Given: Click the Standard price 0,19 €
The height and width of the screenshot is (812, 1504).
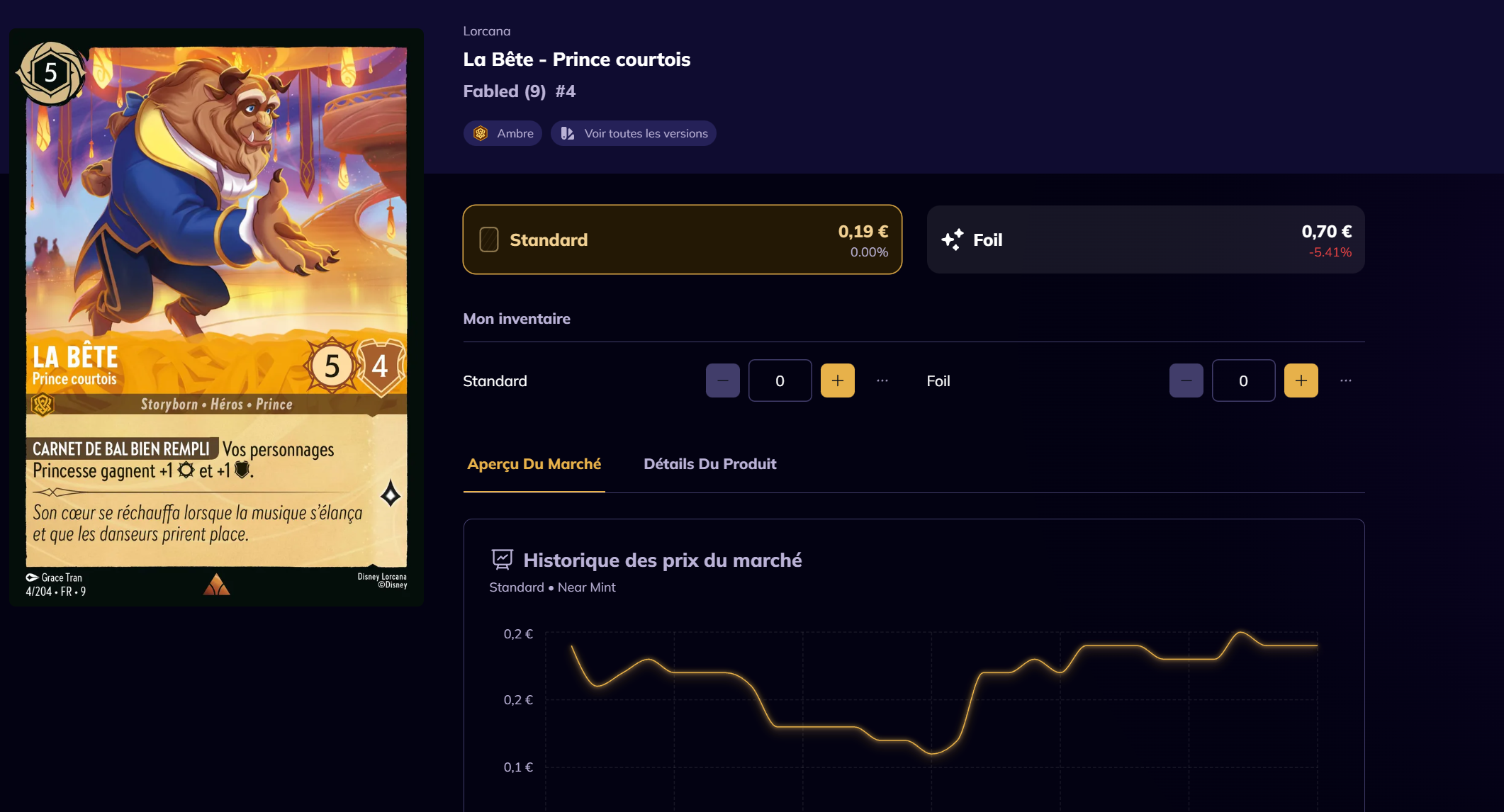Looking at the screenshot, I should pos(863,232).
